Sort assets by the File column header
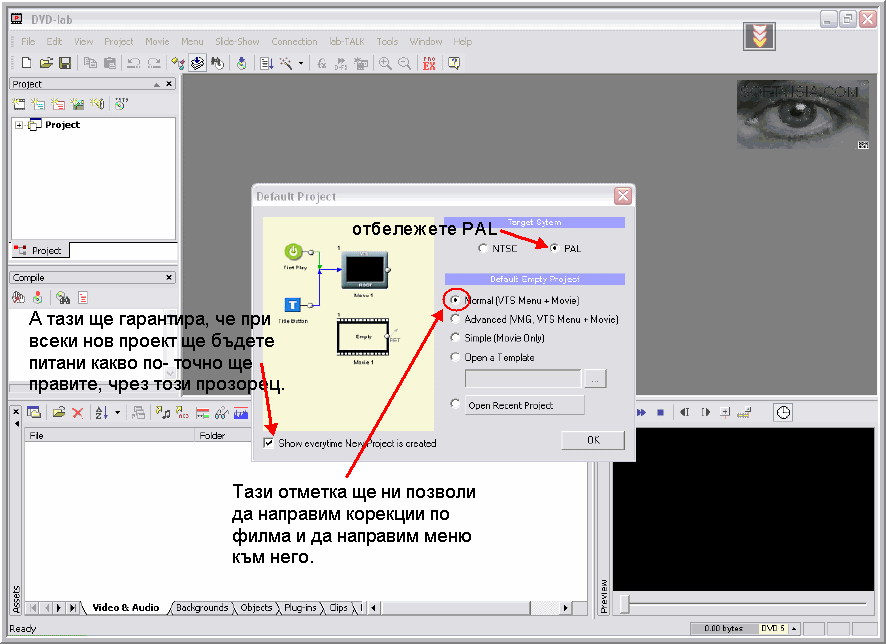Image resolution: width=886 pixels, height=644 pixels. [x=110, y=436]
